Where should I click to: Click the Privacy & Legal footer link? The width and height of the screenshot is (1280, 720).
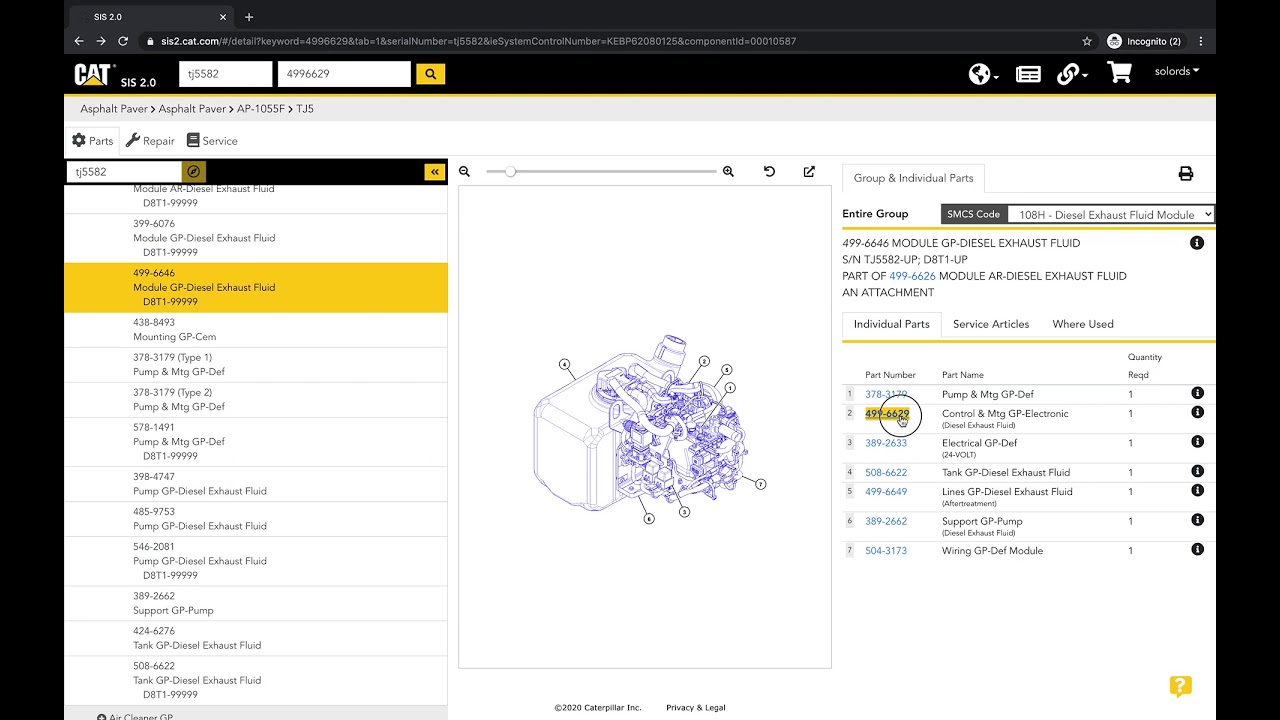tap(696, 708)
